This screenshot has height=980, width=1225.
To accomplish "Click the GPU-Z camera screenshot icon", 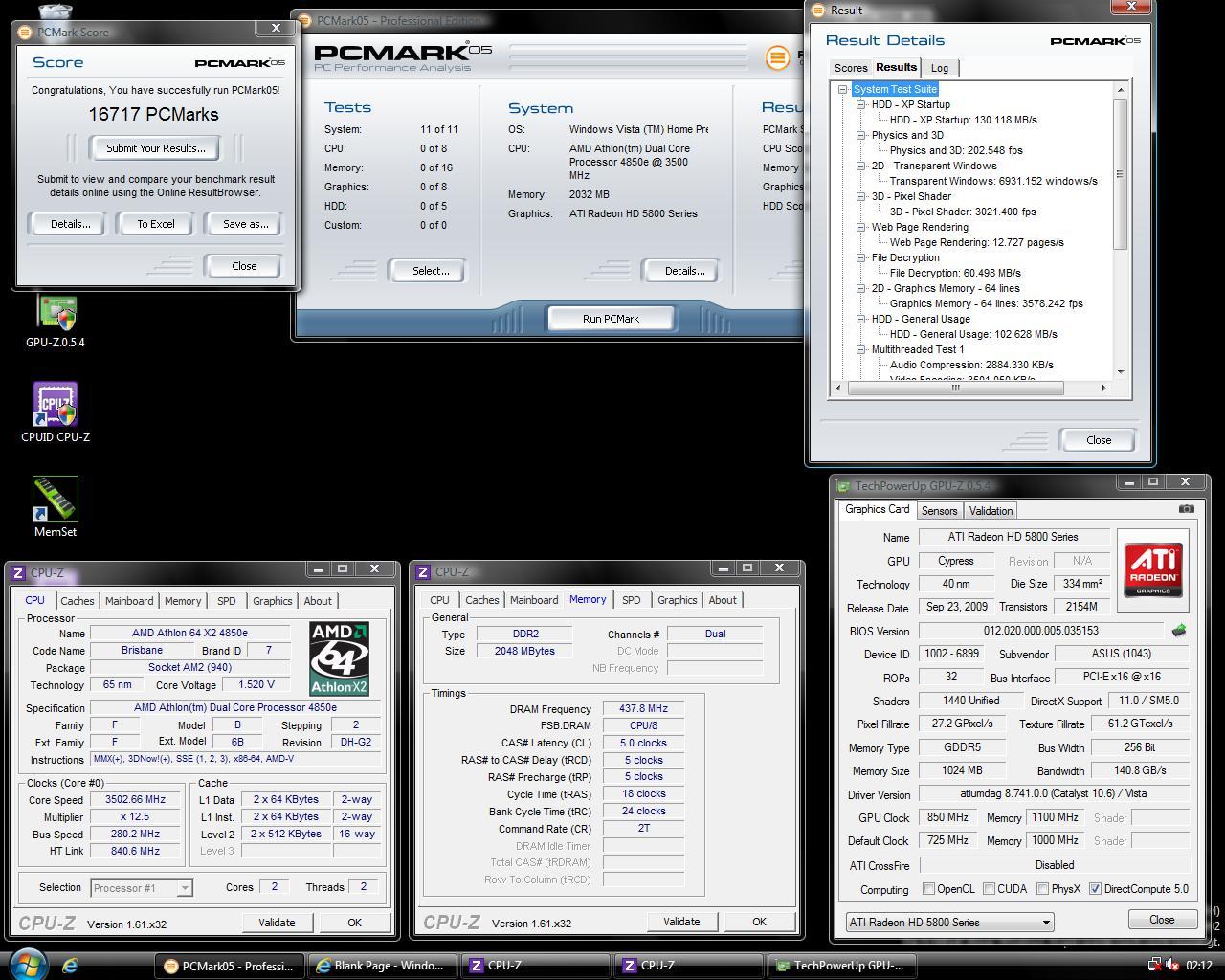I will pyautogui.click(x=1187, y=509).
